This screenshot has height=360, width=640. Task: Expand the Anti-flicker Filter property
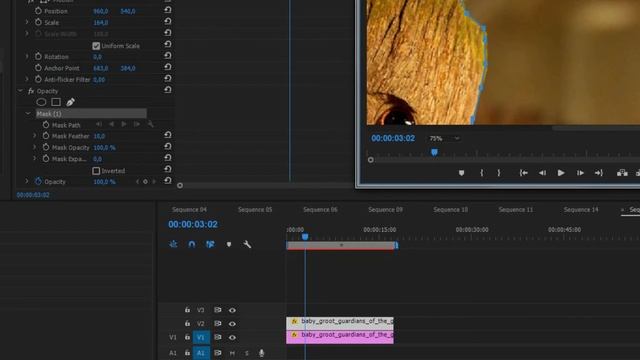27,79
